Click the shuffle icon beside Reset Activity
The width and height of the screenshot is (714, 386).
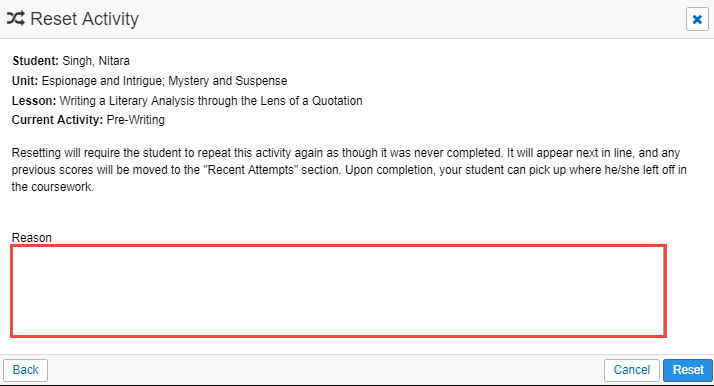coord(15,19)
